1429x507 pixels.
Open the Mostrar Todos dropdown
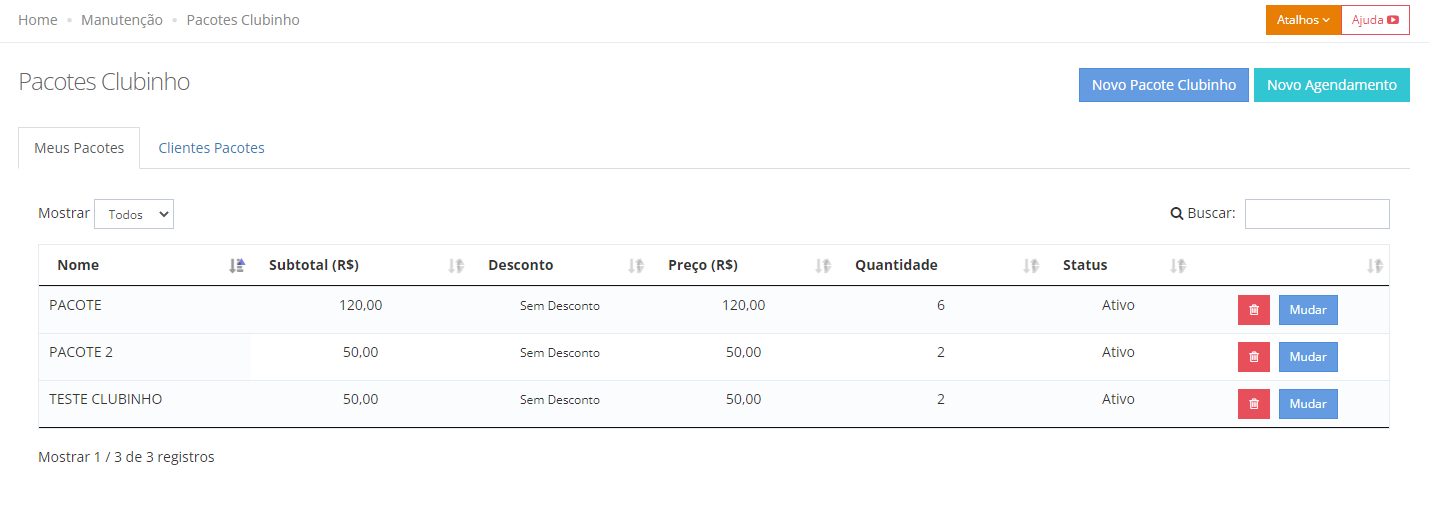pyautogui.click(x=134, y=214)
